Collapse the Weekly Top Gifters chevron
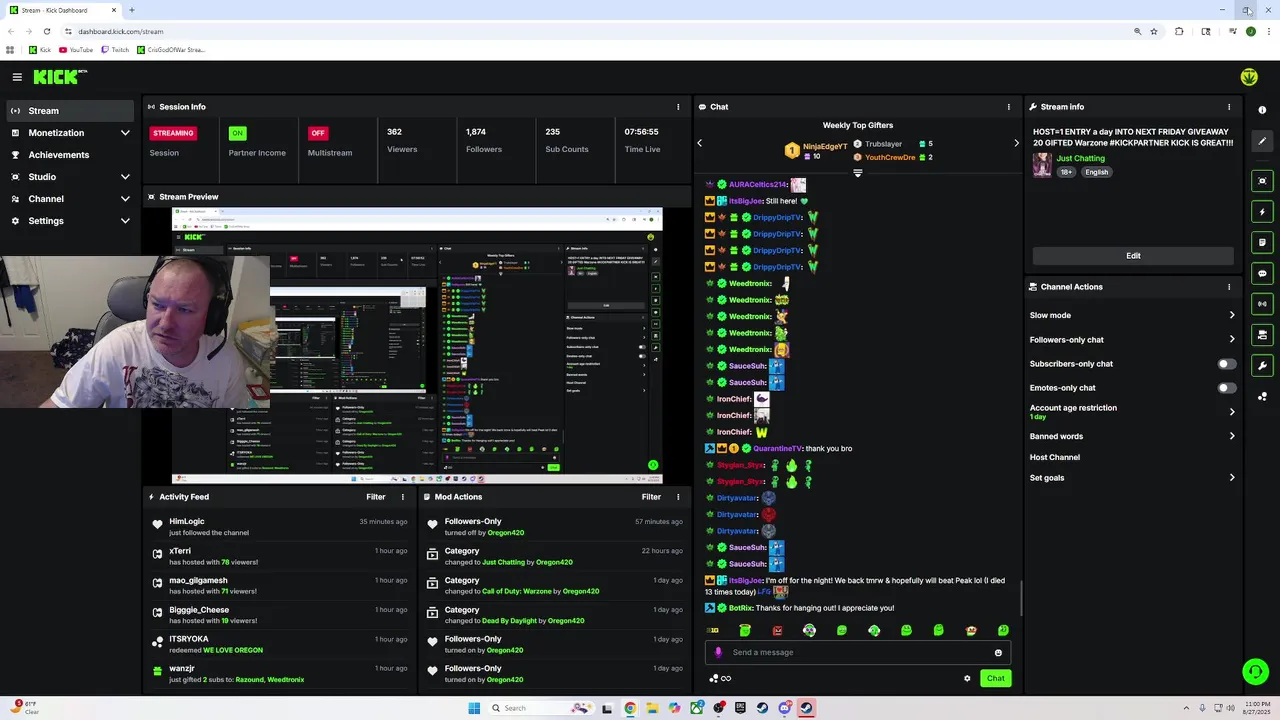1280x720 pixels. [x=857, y=173]
